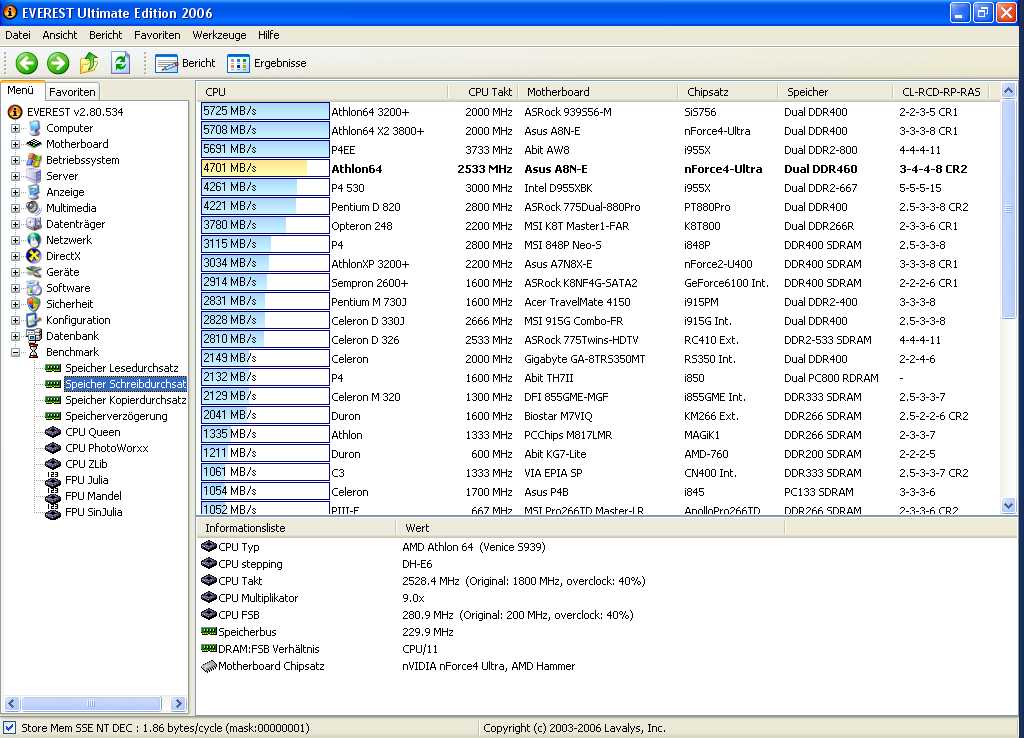Switch to the Favoriten sidebar tab

point(72,91)
